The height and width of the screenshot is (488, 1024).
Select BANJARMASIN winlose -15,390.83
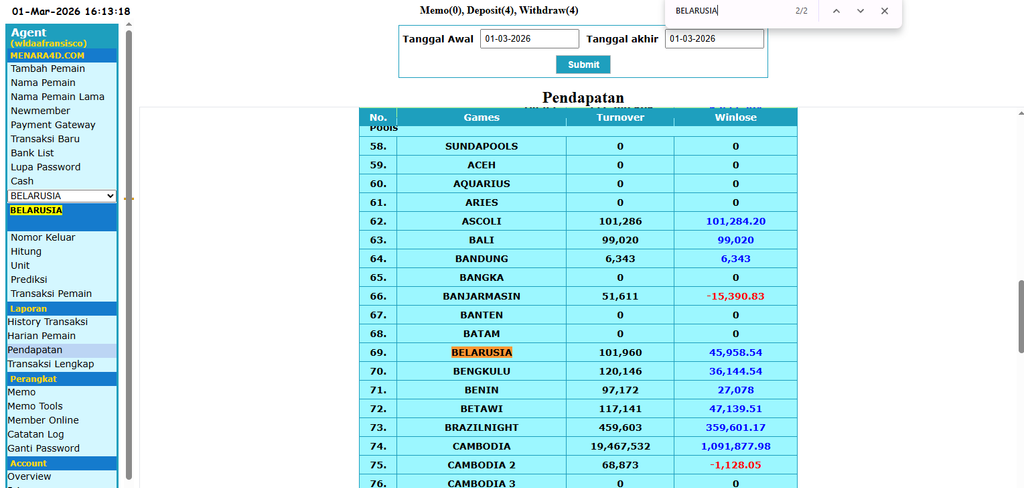[x=735, y=296]
